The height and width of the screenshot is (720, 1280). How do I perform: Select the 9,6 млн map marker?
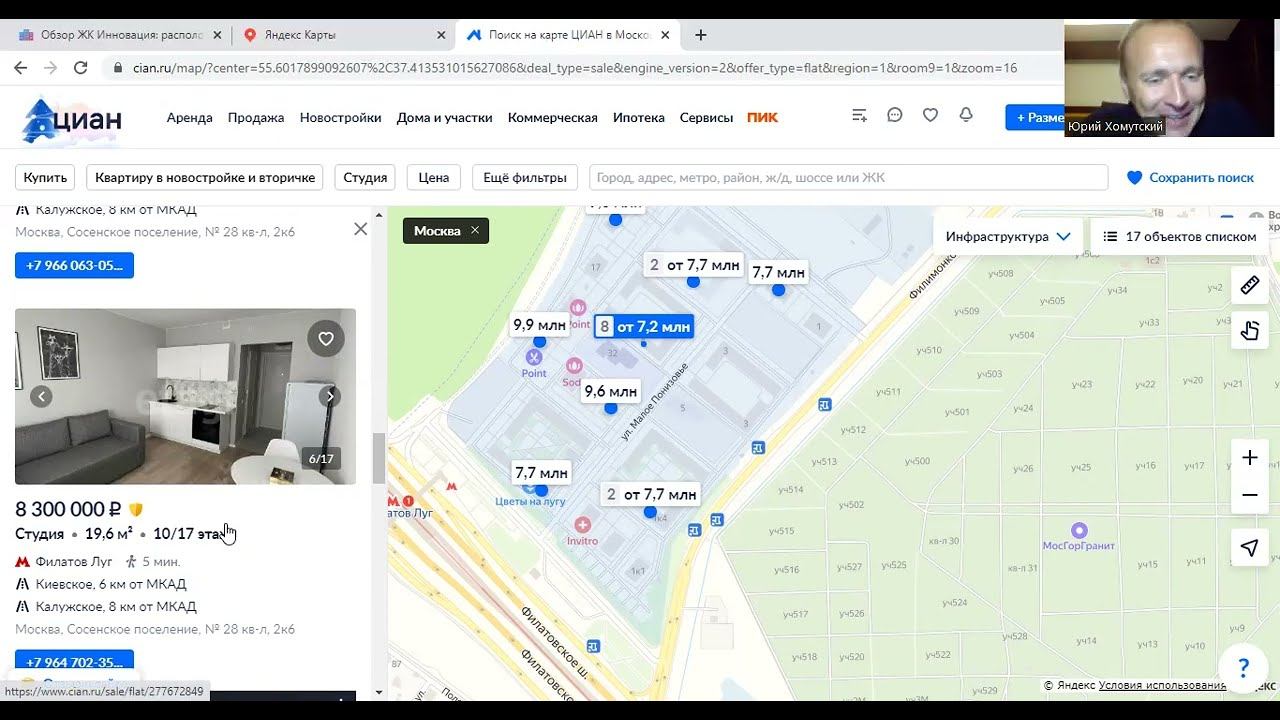click(x=610, y=391)
